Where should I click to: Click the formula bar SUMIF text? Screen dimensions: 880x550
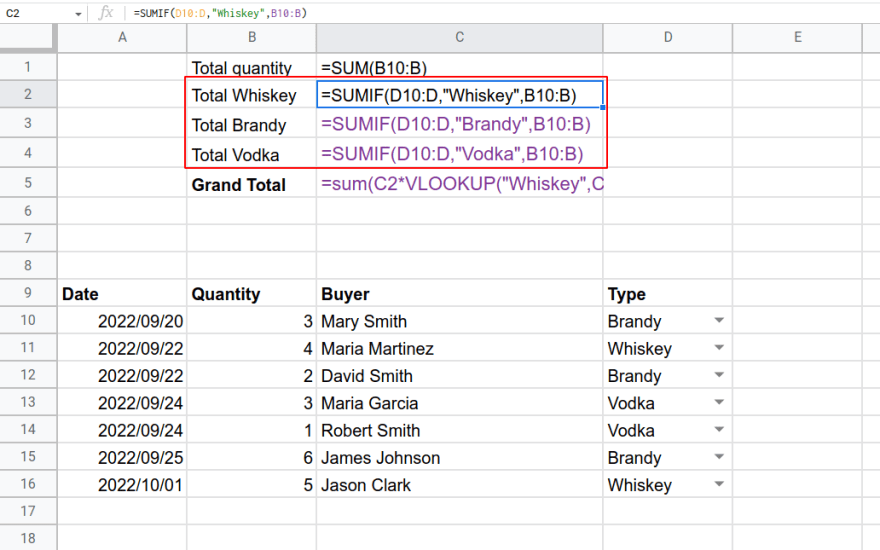220,13
